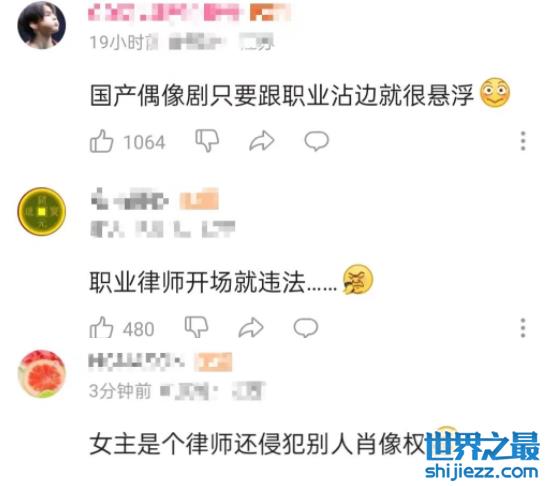Share the 职业律师开场就违法 comment
Viewport: 549px width, 486px height.
click(251, 327)
